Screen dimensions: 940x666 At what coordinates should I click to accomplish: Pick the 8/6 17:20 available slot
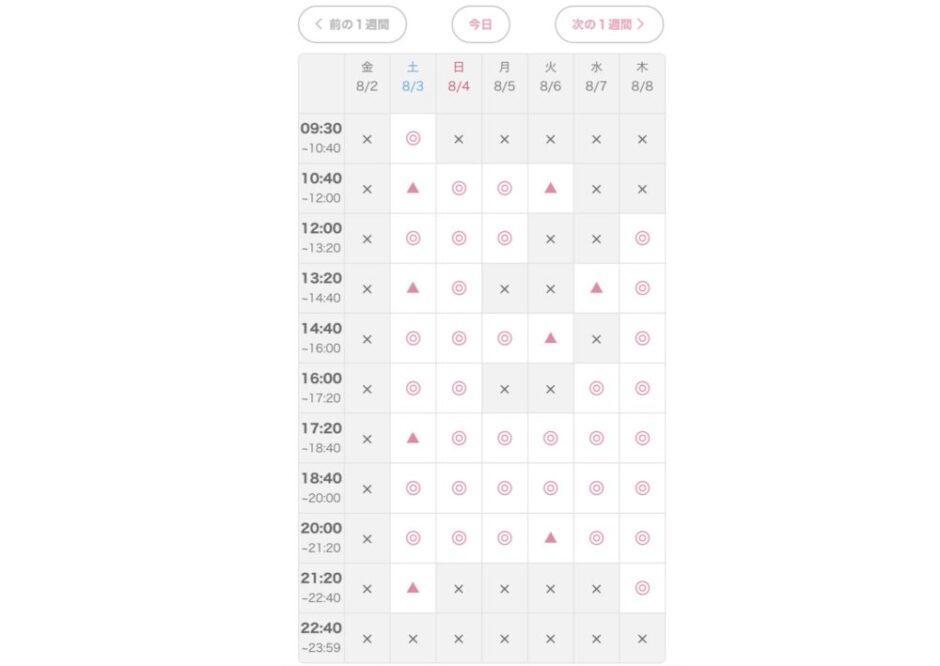pos(550,438)
